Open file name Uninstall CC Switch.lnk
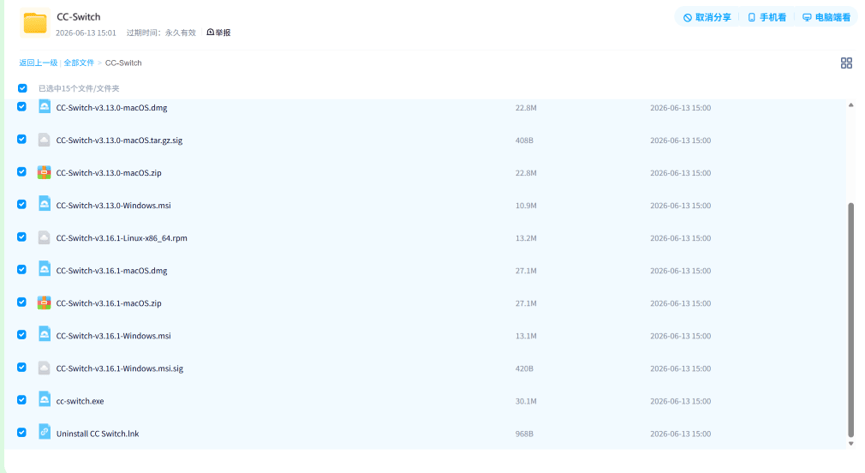The height and width of the screenshot is (473, 865). point(98,433)
